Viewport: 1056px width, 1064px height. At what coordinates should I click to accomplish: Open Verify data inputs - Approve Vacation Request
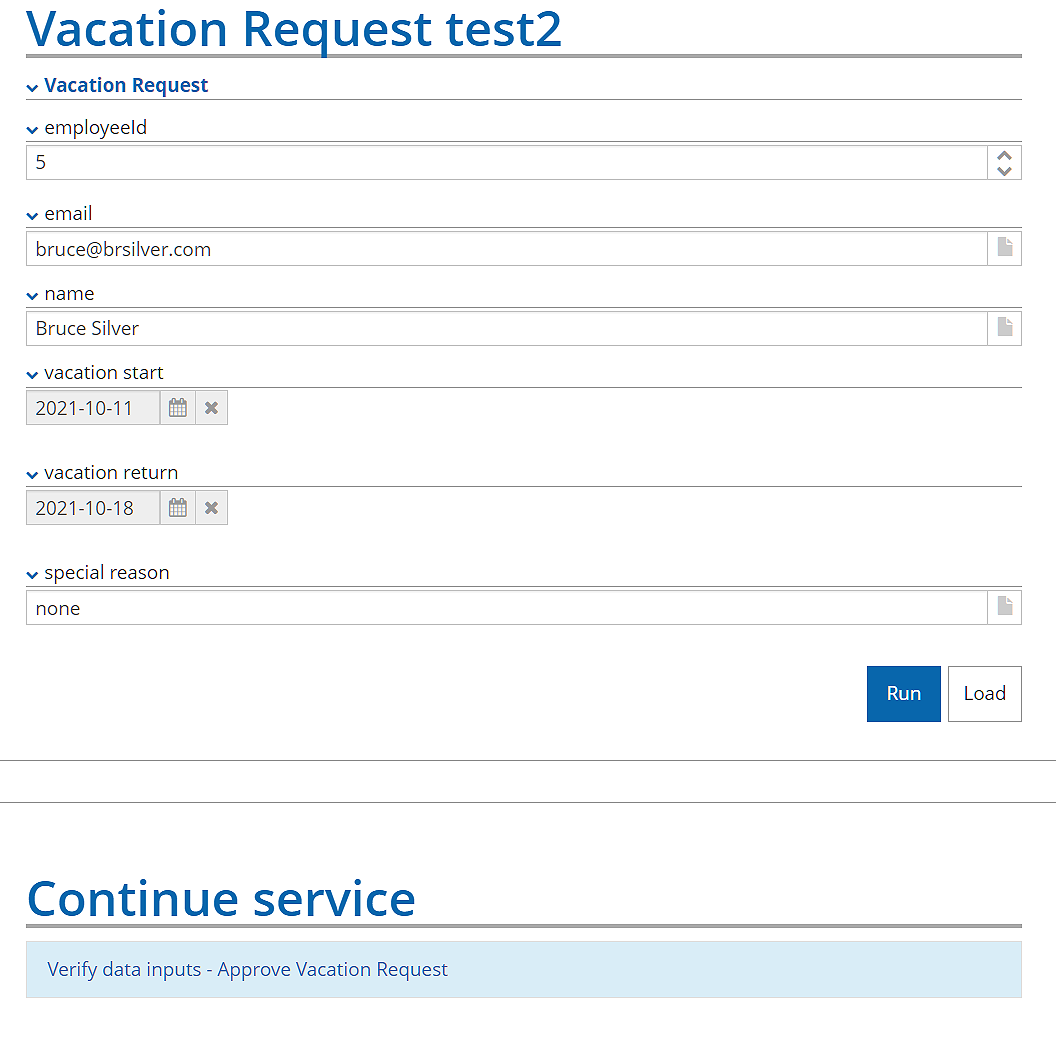pos(247,969)
